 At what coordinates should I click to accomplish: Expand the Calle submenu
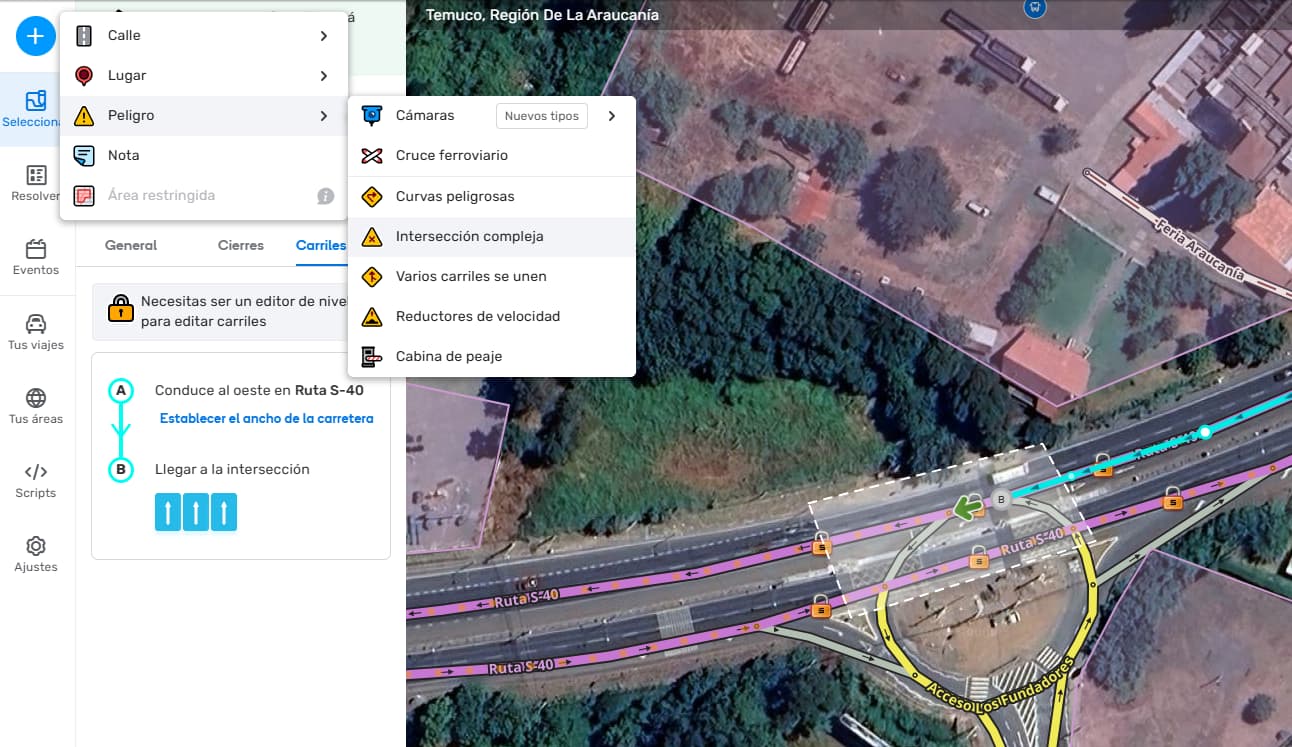point(323,36)
